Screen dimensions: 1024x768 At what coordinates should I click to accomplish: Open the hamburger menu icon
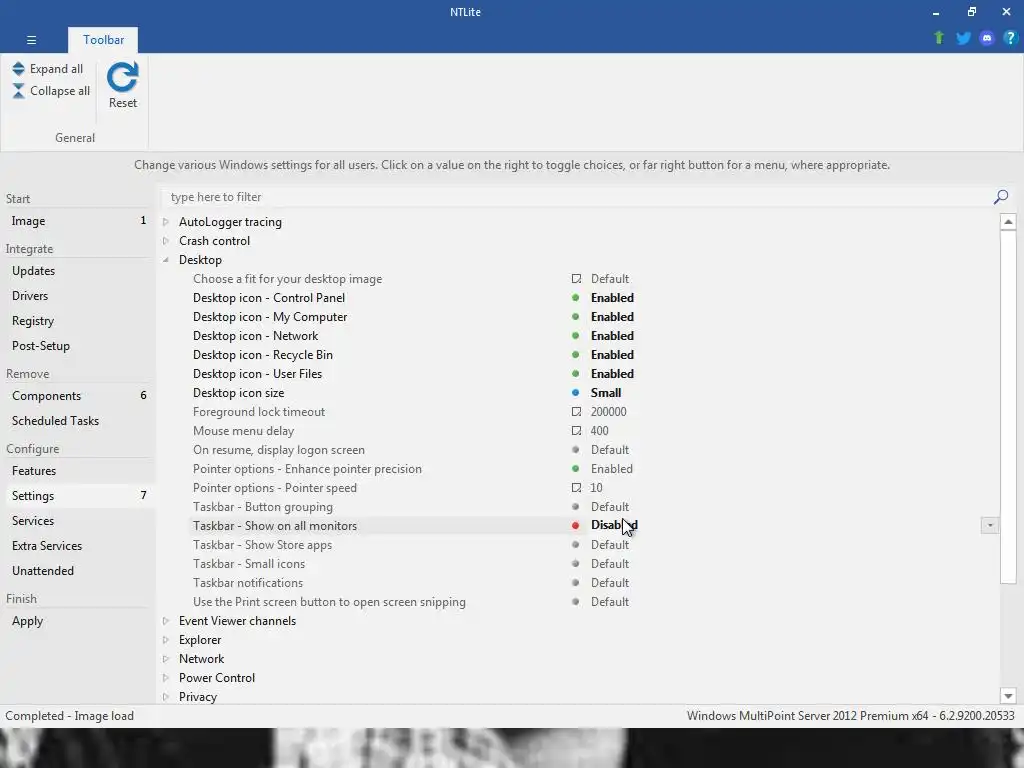[x=31, y=40]
